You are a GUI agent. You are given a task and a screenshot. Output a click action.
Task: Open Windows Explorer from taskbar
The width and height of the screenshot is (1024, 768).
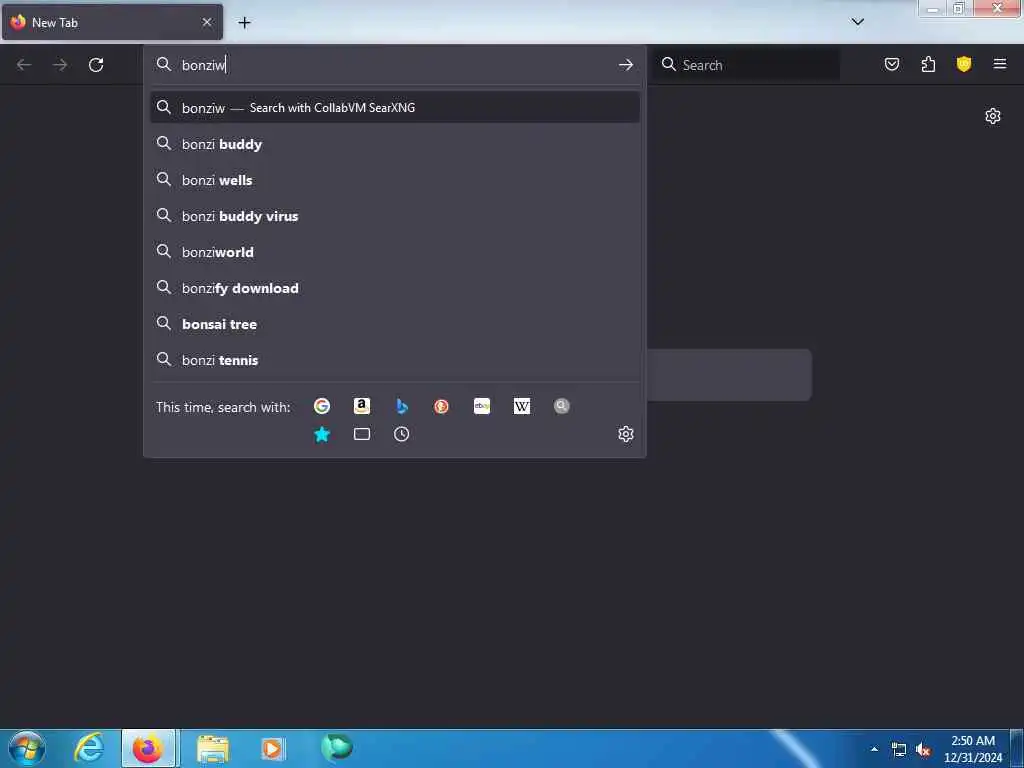point(213,748)
